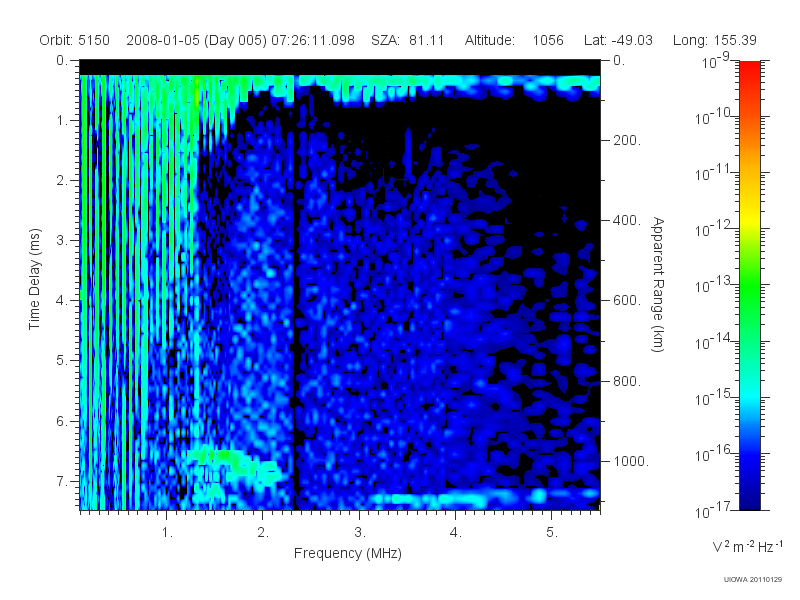Click time delay tick label '5.'
This screenshot has height=600, width=800.
click(62, 361)
